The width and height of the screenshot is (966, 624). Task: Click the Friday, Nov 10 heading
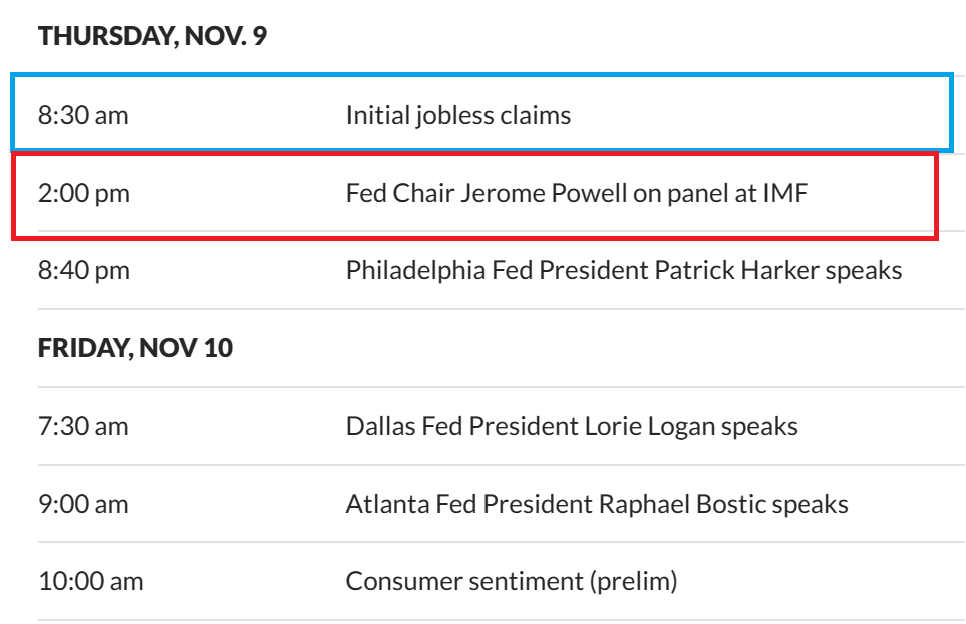click(x=135, y=349)
